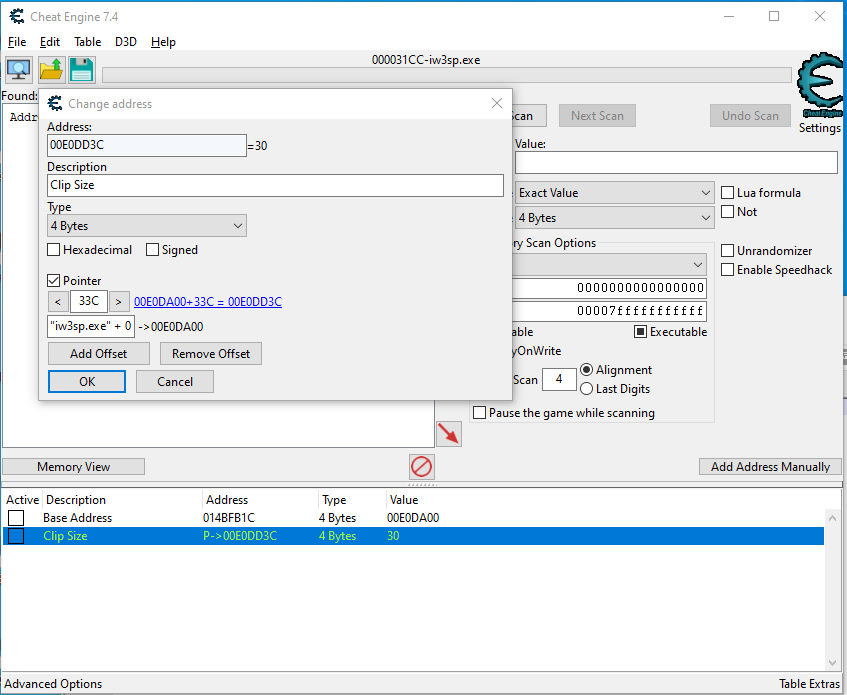The height and width of the screenshot is (695, 847).
Task: Open the File menu
Action: click(17, 42)
